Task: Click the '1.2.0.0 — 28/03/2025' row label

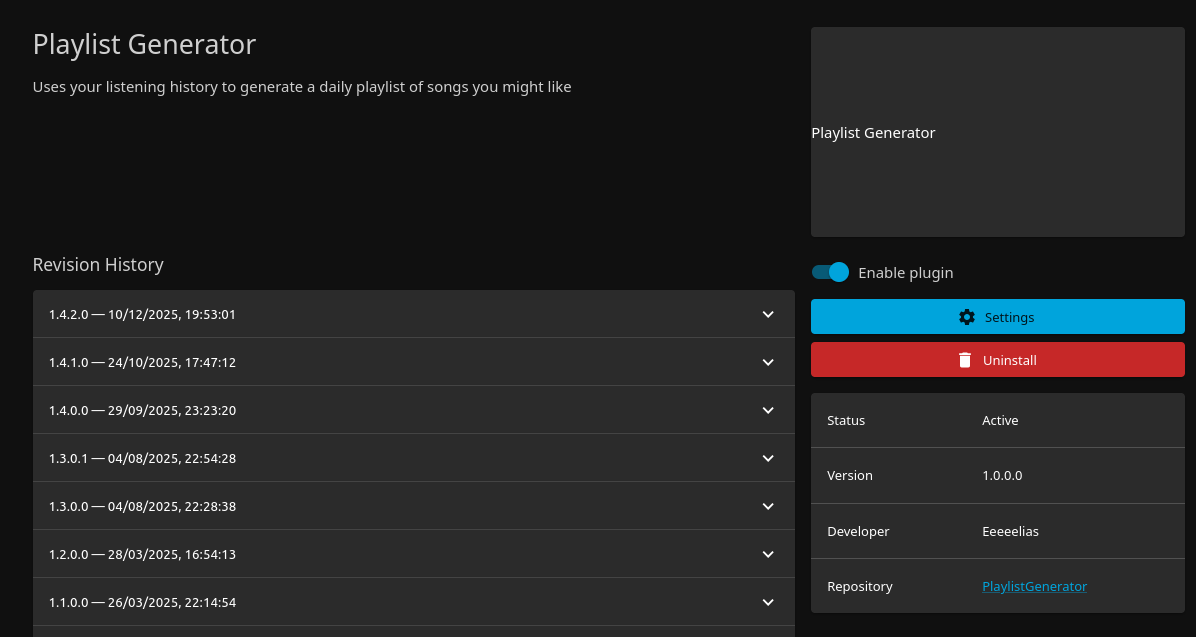Action: [x=142, y=555]
